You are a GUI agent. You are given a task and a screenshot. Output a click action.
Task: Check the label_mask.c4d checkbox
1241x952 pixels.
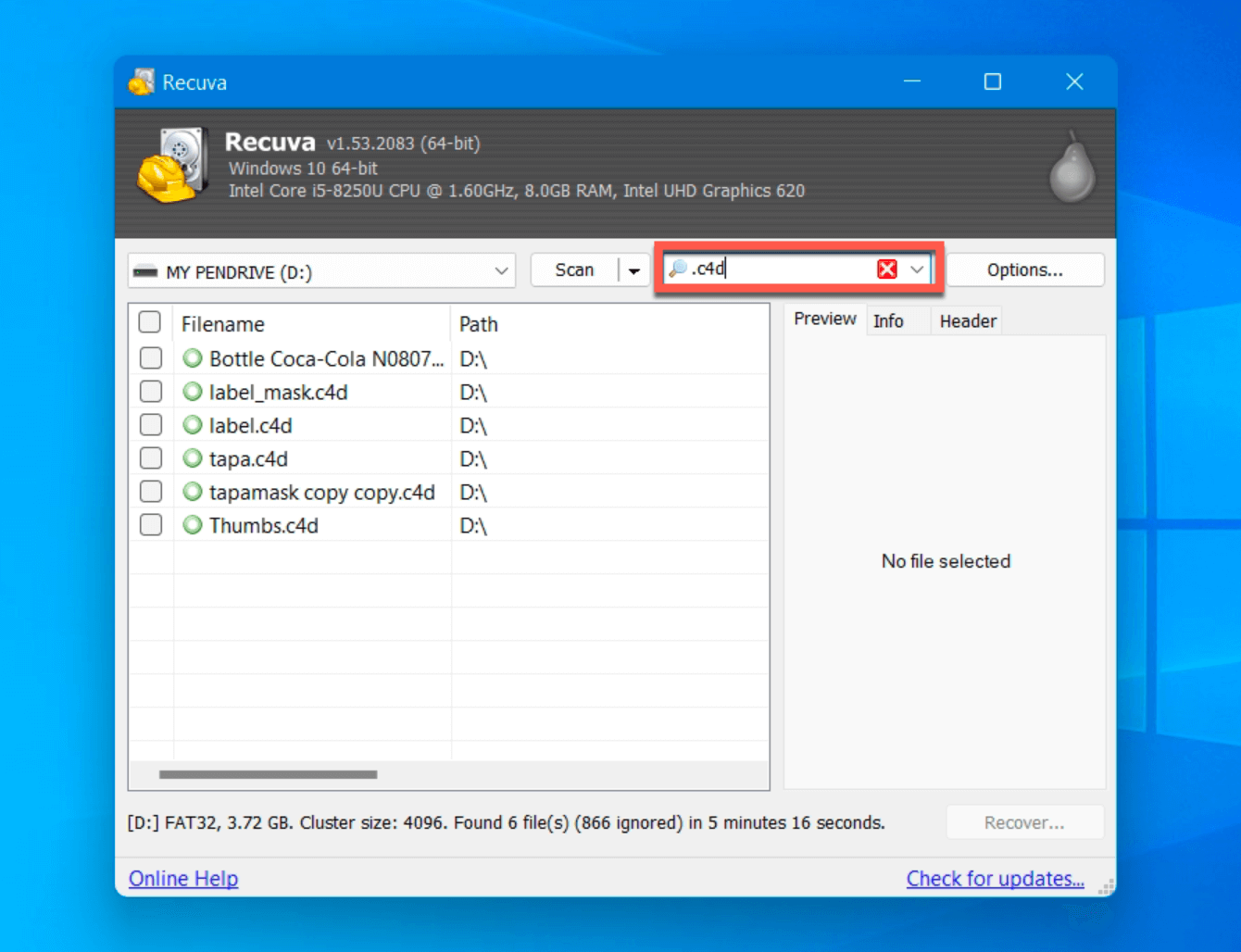[151, 391]
